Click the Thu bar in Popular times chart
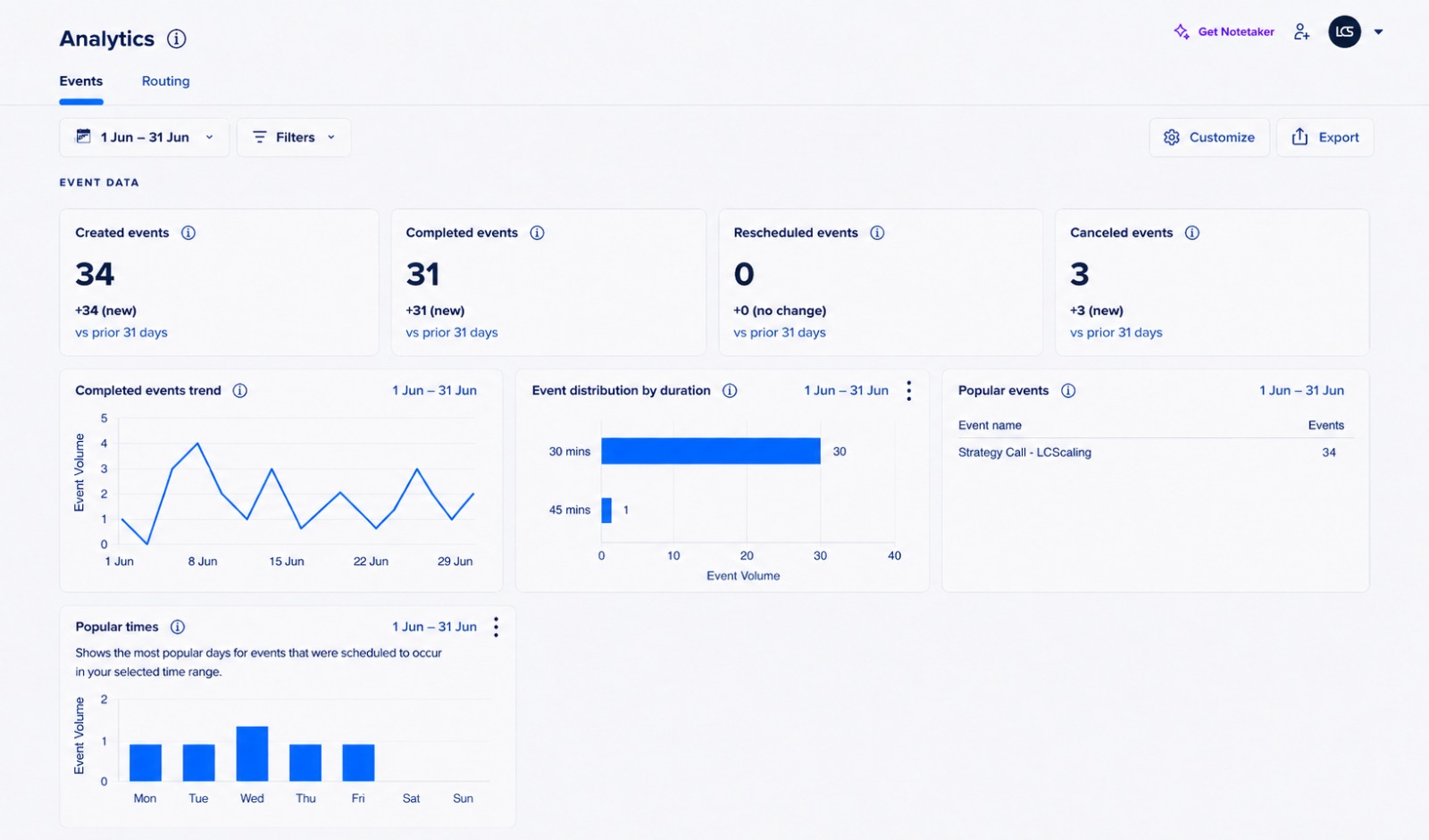 point(305,763)
